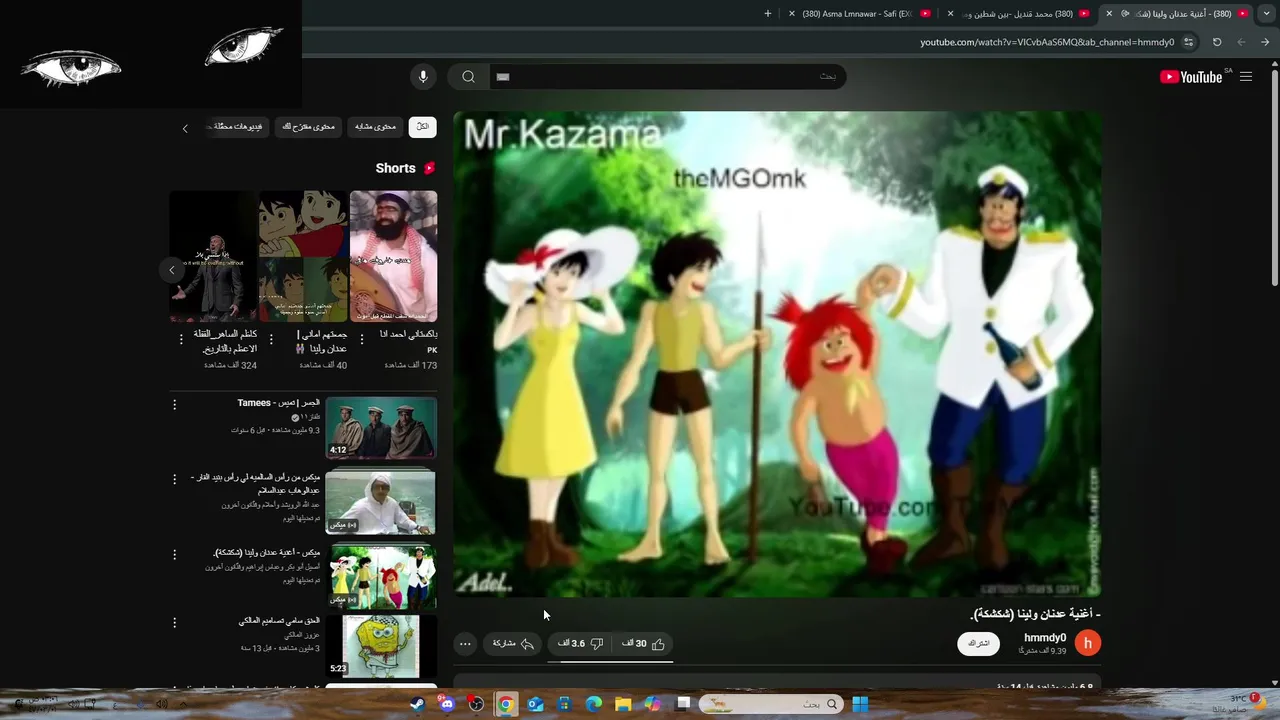Open Outlook from the taskbar
Viewport: 1280px width, 720px height.
click(x=535, y=704)
